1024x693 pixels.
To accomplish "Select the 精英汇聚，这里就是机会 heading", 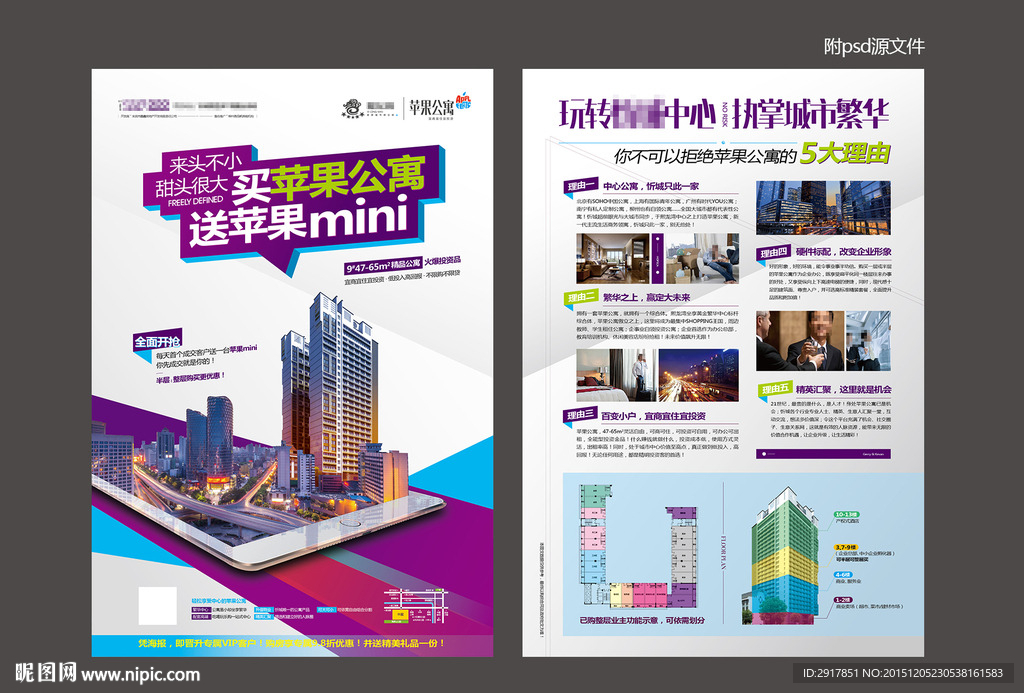I will 843,389.
